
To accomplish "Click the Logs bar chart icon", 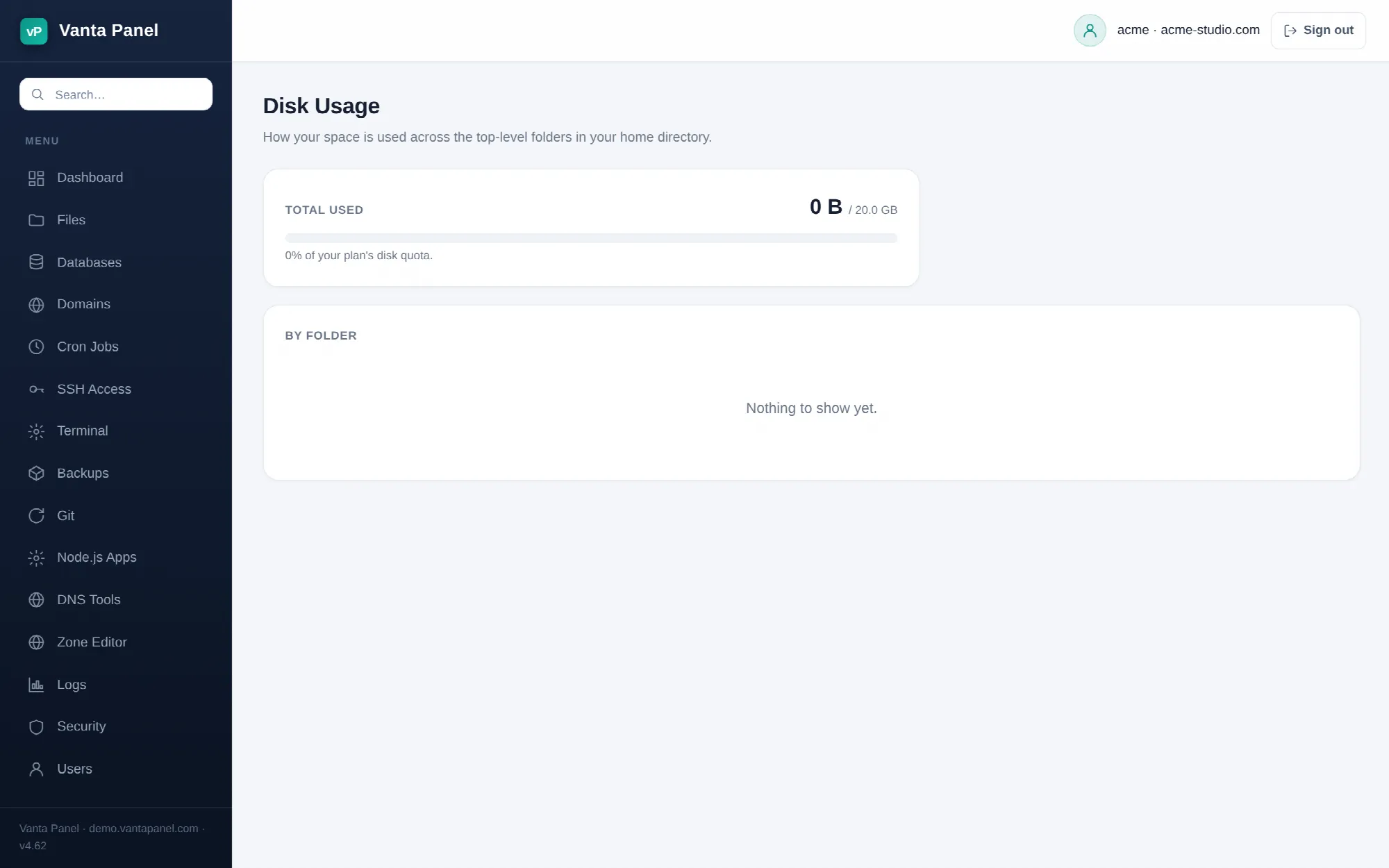I will click(36, 685).
